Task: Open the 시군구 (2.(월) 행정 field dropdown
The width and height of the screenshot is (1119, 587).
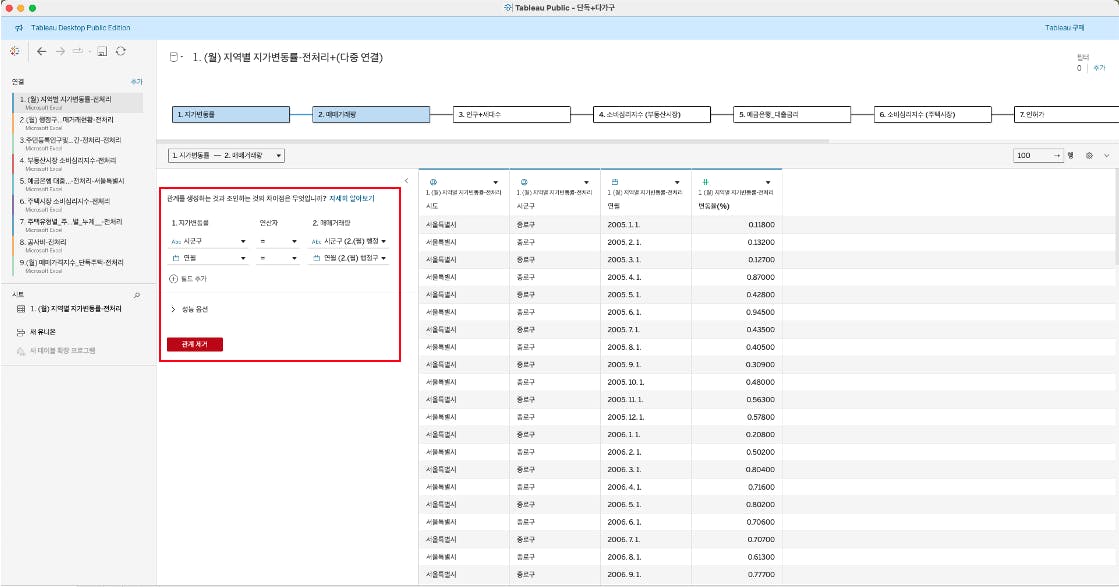Action: [x=350, y=241]
